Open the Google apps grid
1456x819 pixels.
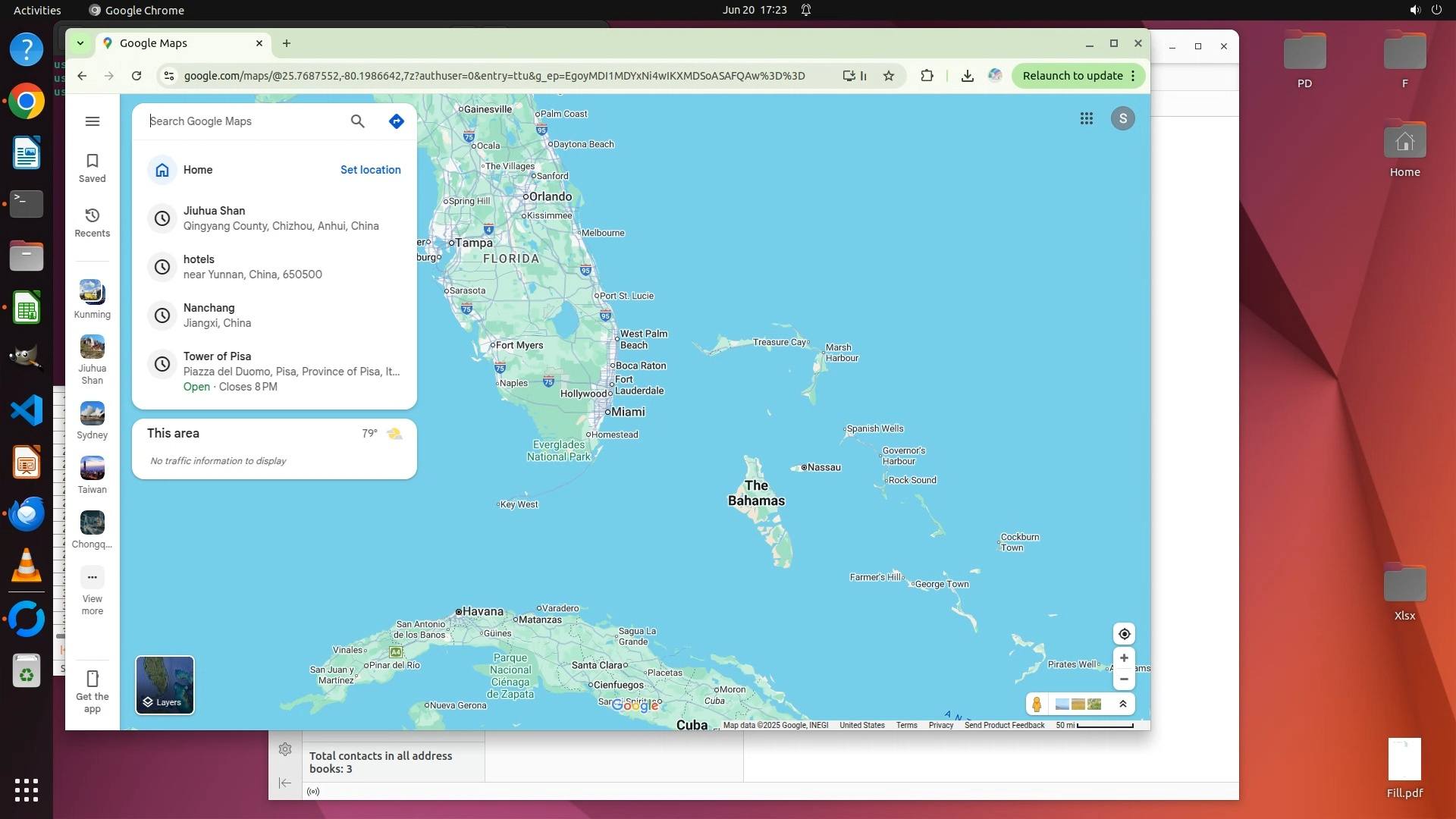[1086, 118]
